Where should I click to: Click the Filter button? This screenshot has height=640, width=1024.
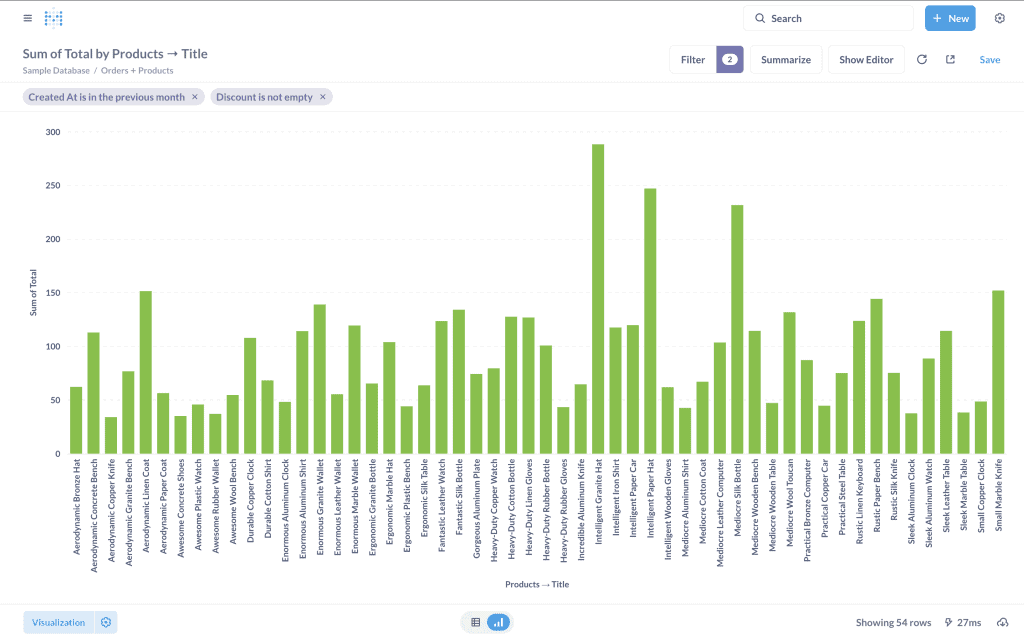click(x=693, y=60)
